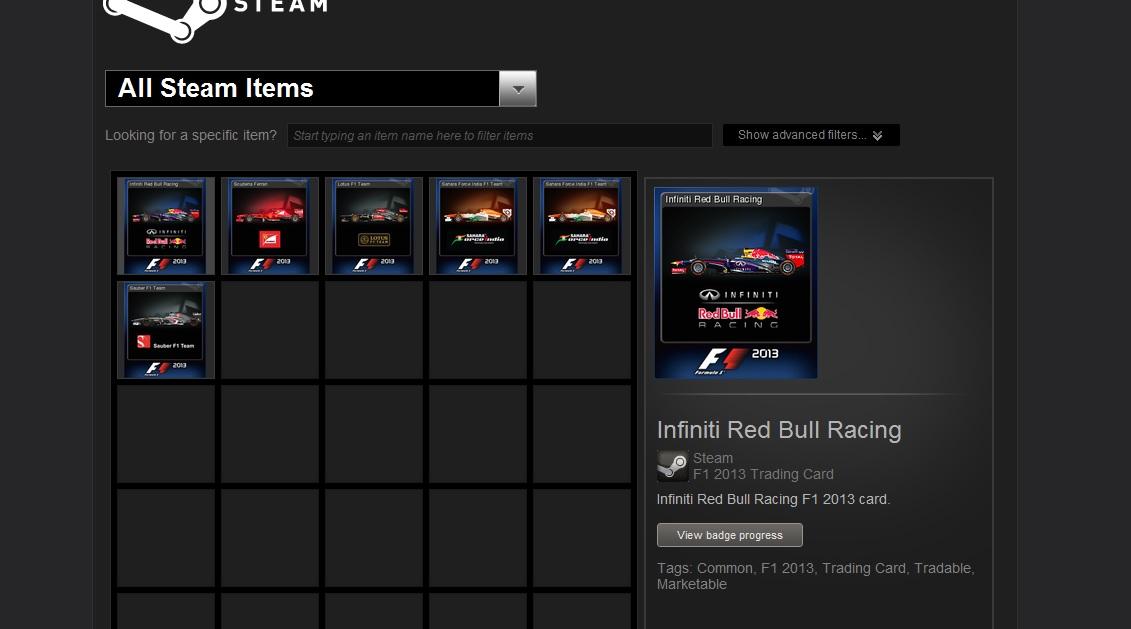Click the Looking for a specific item label
Viewport: 1131px width, 629px height.
[x=191, y=136]
